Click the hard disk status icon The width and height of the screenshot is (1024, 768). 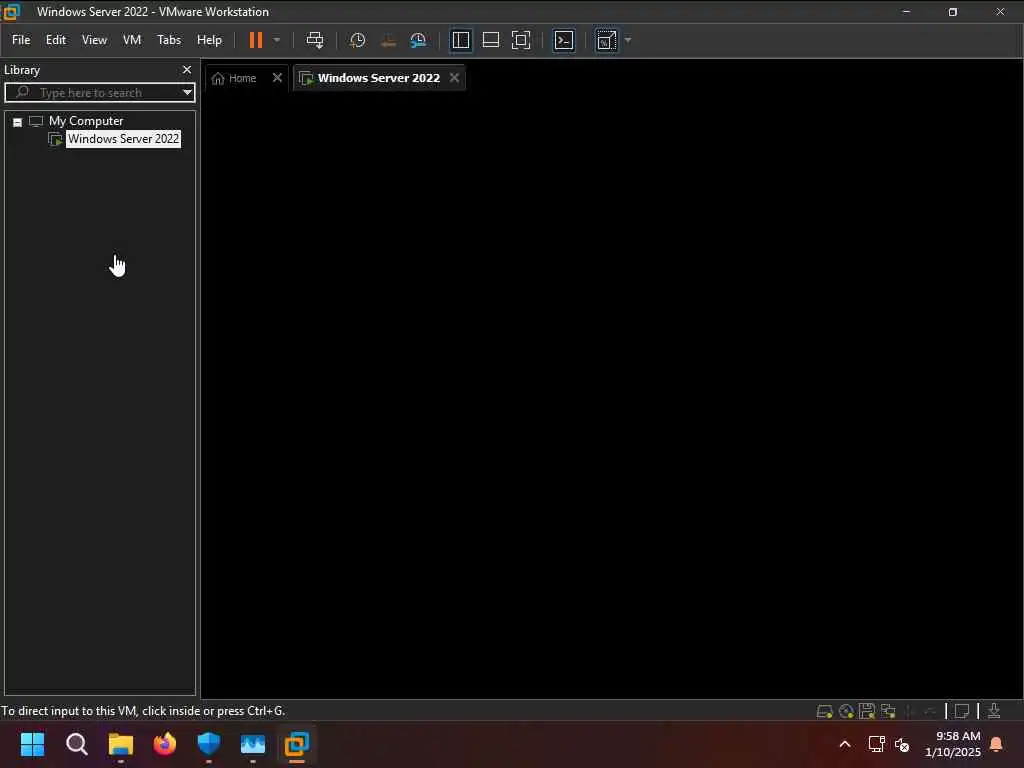[x=824, y=711]
